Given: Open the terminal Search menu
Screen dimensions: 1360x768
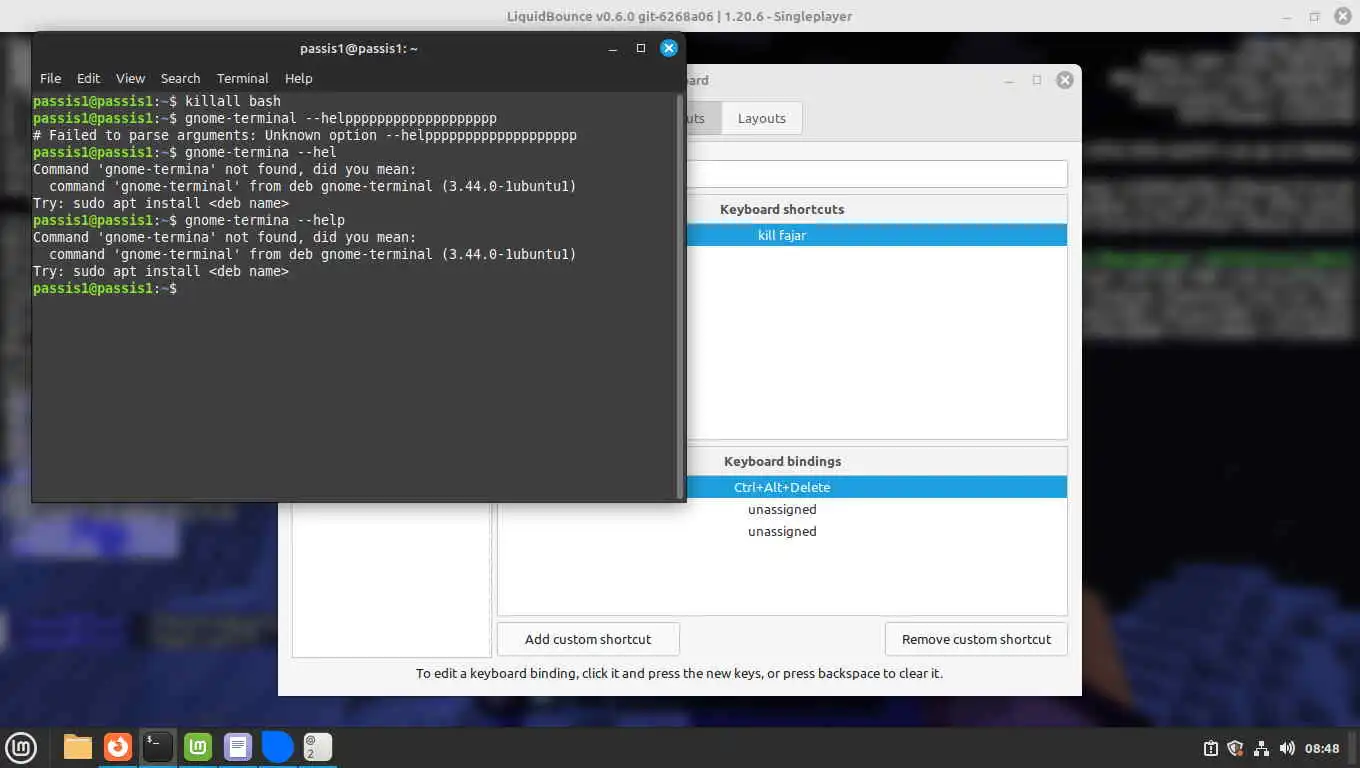Looking at the screenshot, I should 180,78.
